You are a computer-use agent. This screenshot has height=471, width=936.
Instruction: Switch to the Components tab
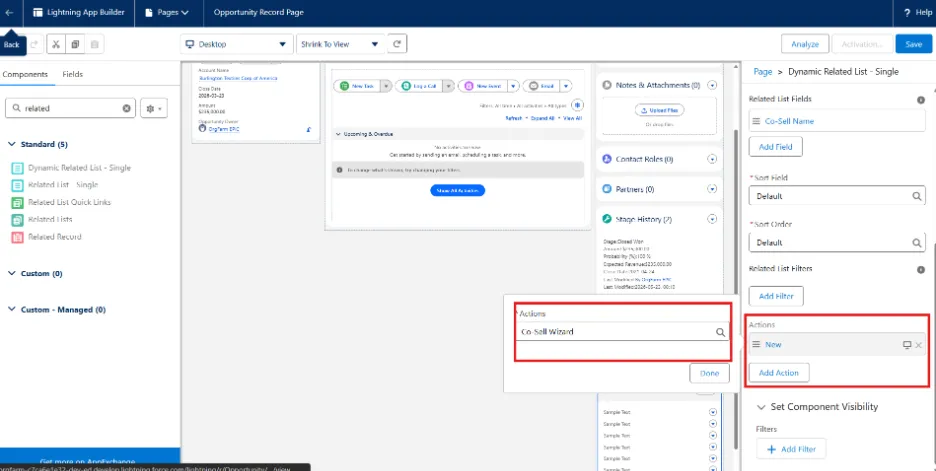25,75
